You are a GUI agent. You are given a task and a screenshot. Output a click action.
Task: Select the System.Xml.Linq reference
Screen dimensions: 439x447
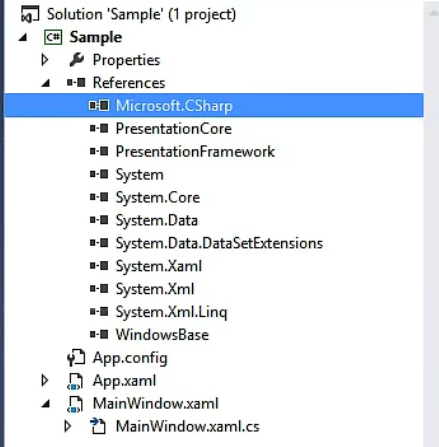tap(171, 312)
